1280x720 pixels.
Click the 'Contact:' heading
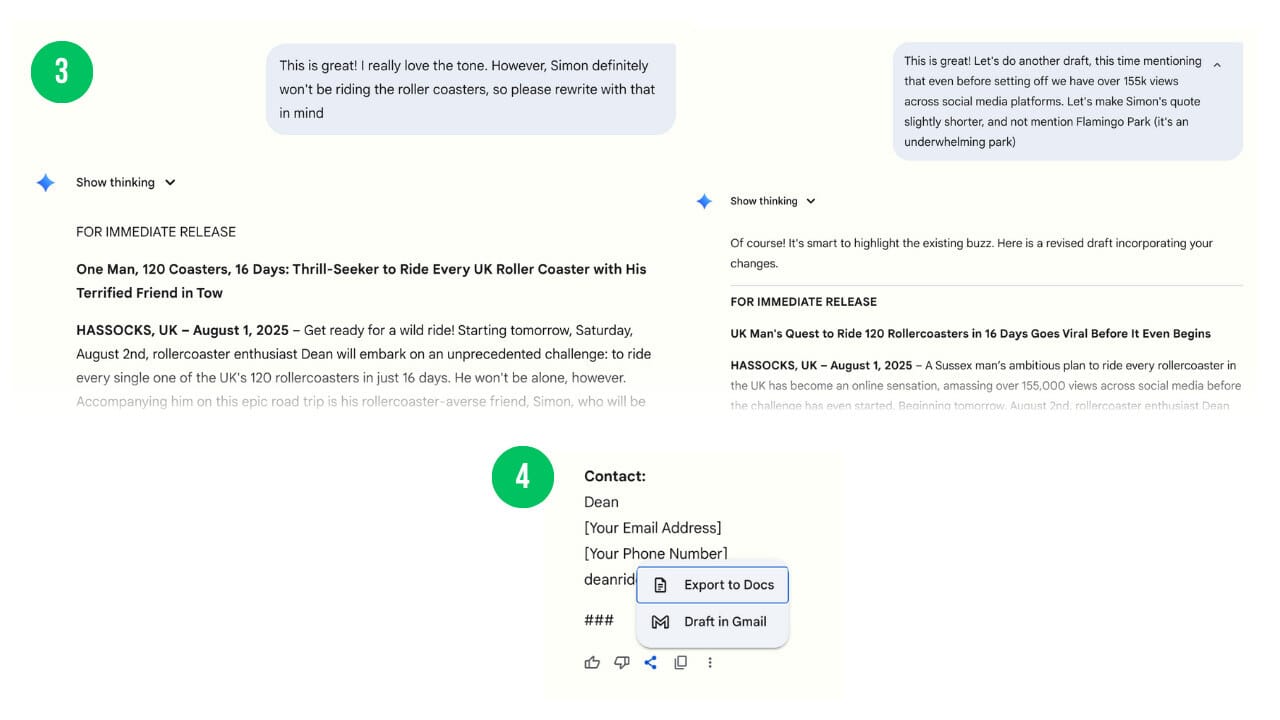coord(615,477)
